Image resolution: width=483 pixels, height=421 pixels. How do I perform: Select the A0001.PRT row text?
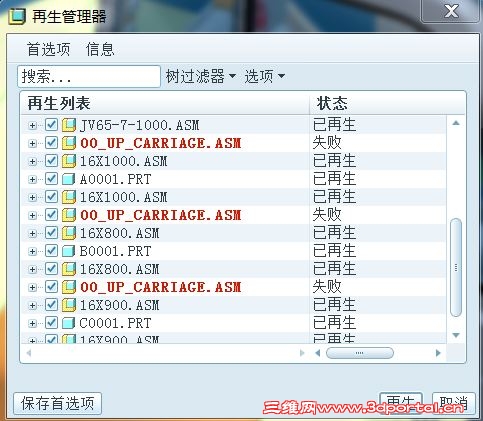click(115, 179)
